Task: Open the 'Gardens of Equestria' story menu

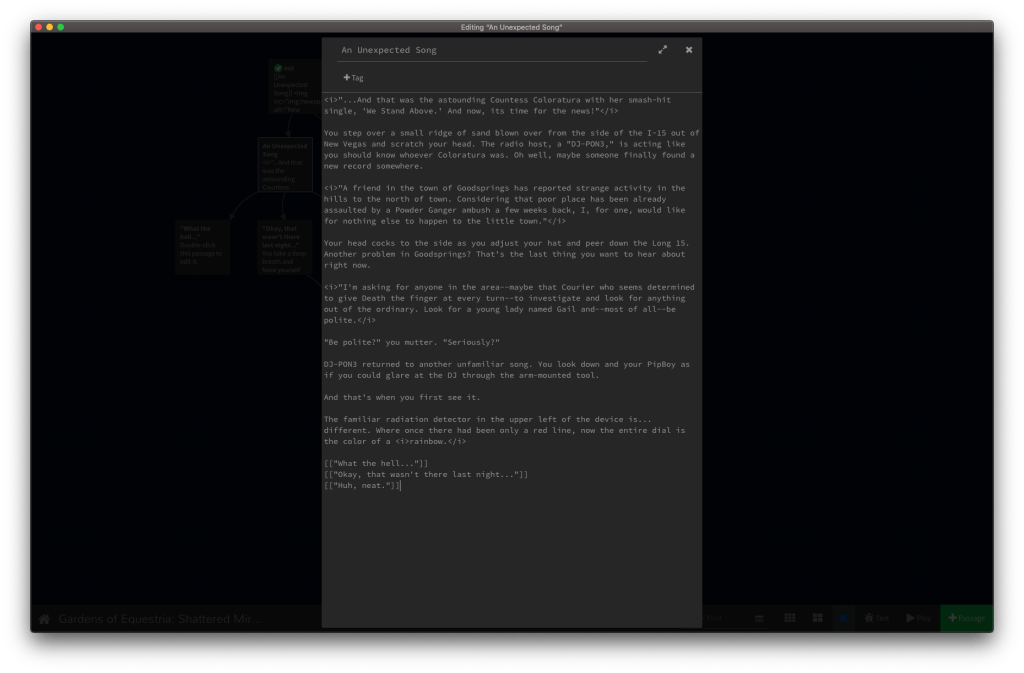Action: [160, 619]
